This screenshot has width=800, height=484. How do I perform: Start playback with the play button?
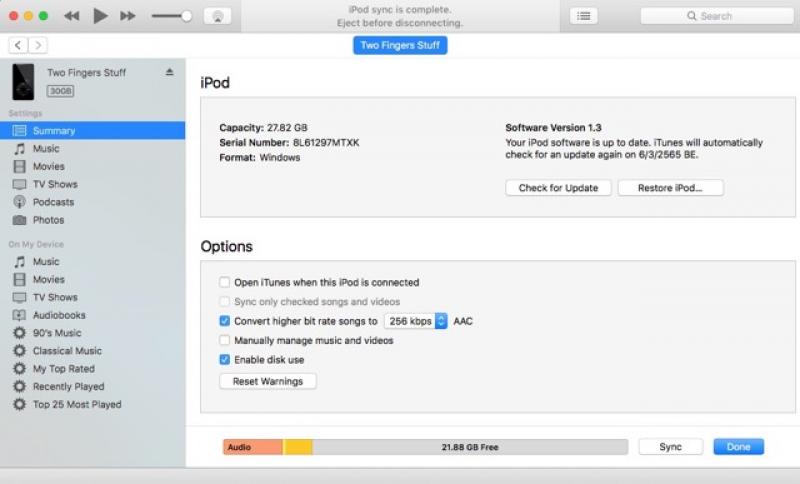point(100,16)
